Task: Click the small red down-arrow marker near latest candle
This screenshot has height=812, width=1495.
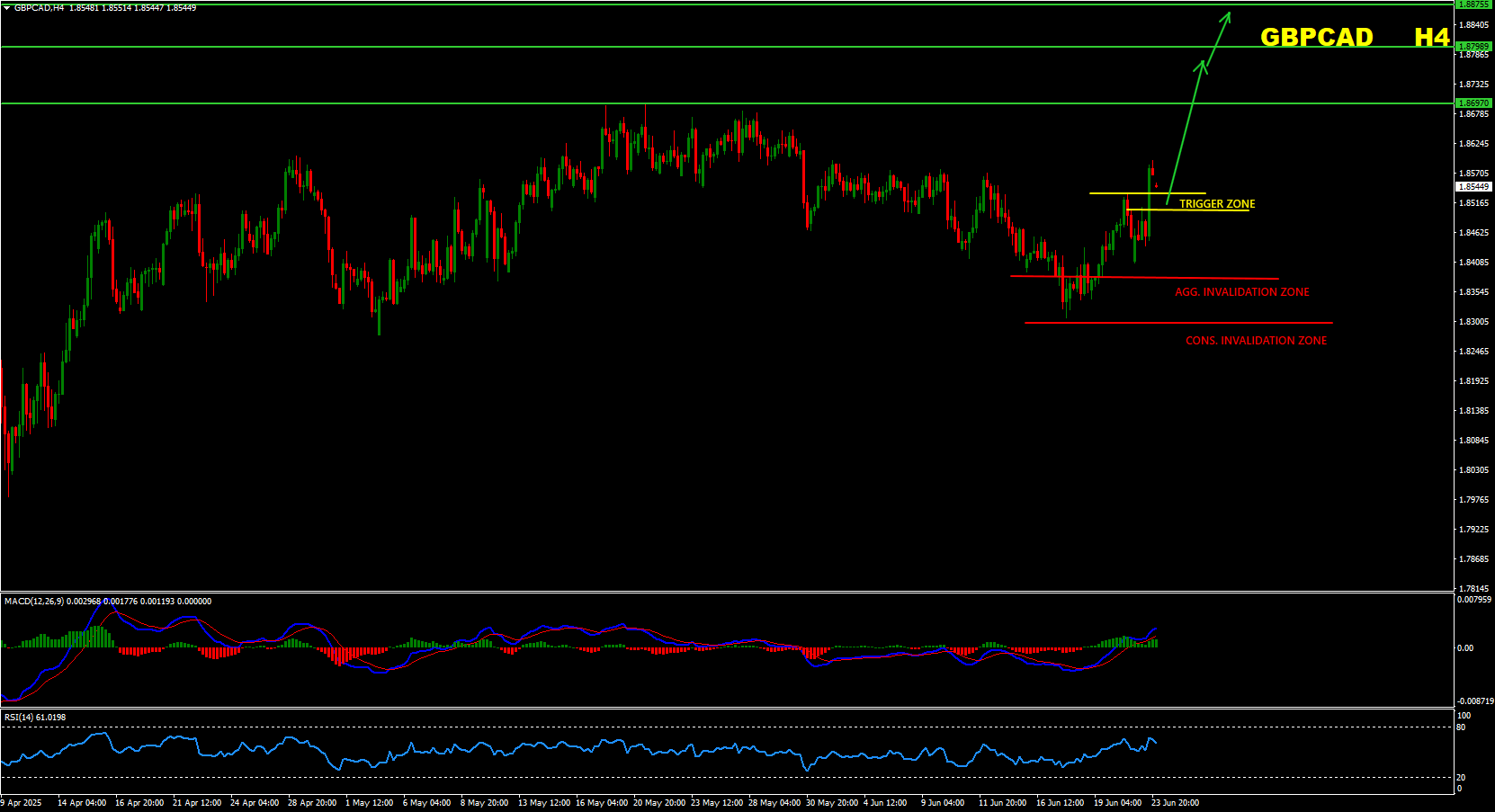Action: (x=1156, y=185)
